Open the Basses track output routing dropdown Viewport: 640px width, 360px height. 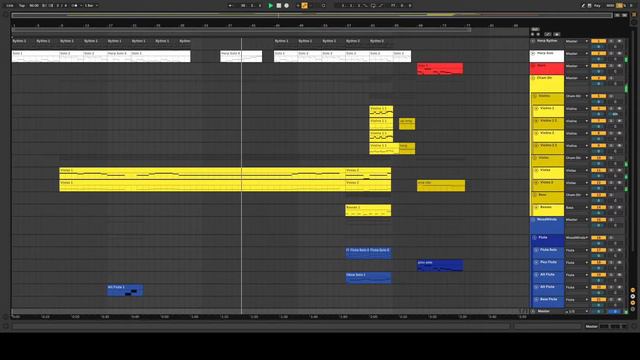tap(577, 207)
